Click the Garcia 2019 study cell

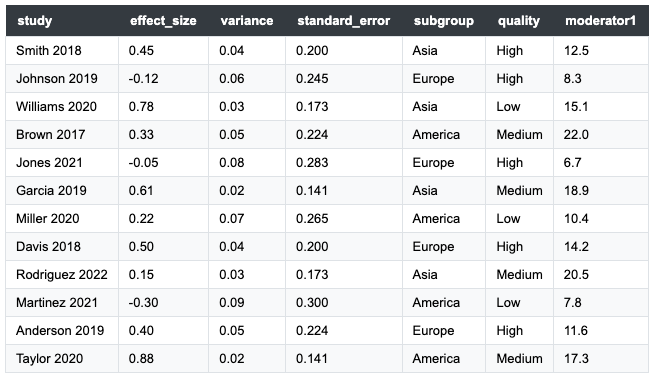[62, 190]
